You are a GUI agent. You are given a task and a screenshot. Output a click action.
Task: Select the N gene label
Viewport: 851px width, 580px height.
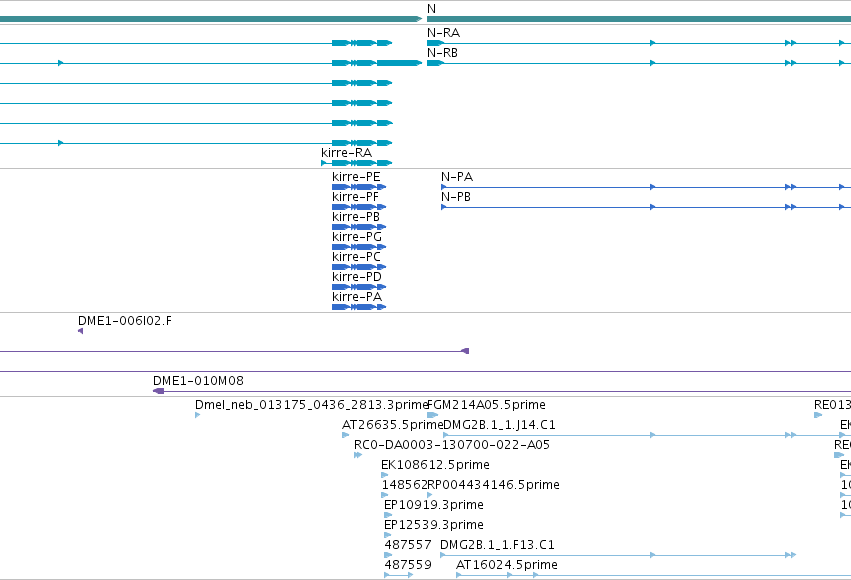(x=431, y=9)
